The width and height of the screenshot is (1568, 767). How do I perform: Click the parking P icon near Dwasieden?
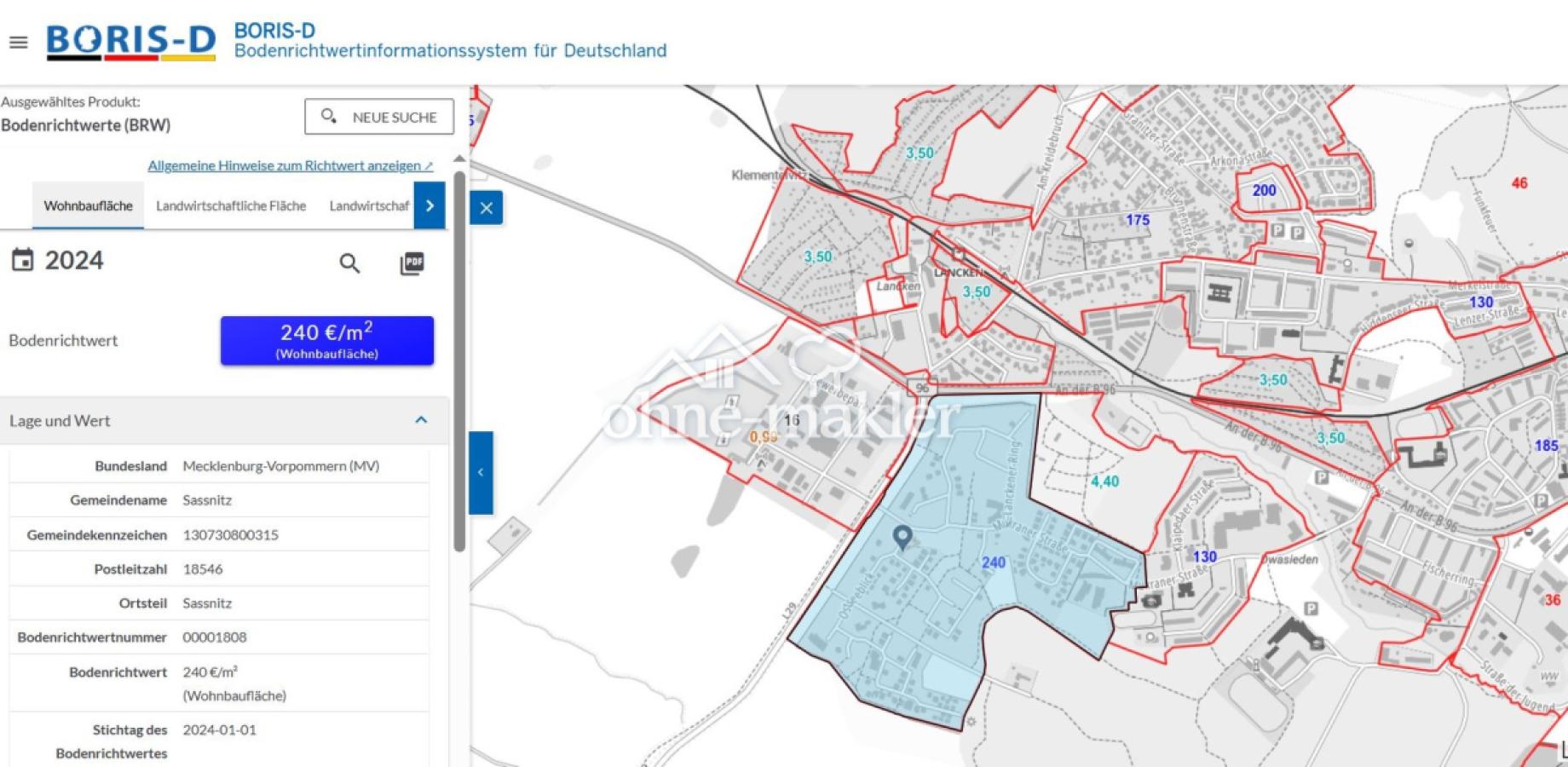click(x=1311, y=608)
